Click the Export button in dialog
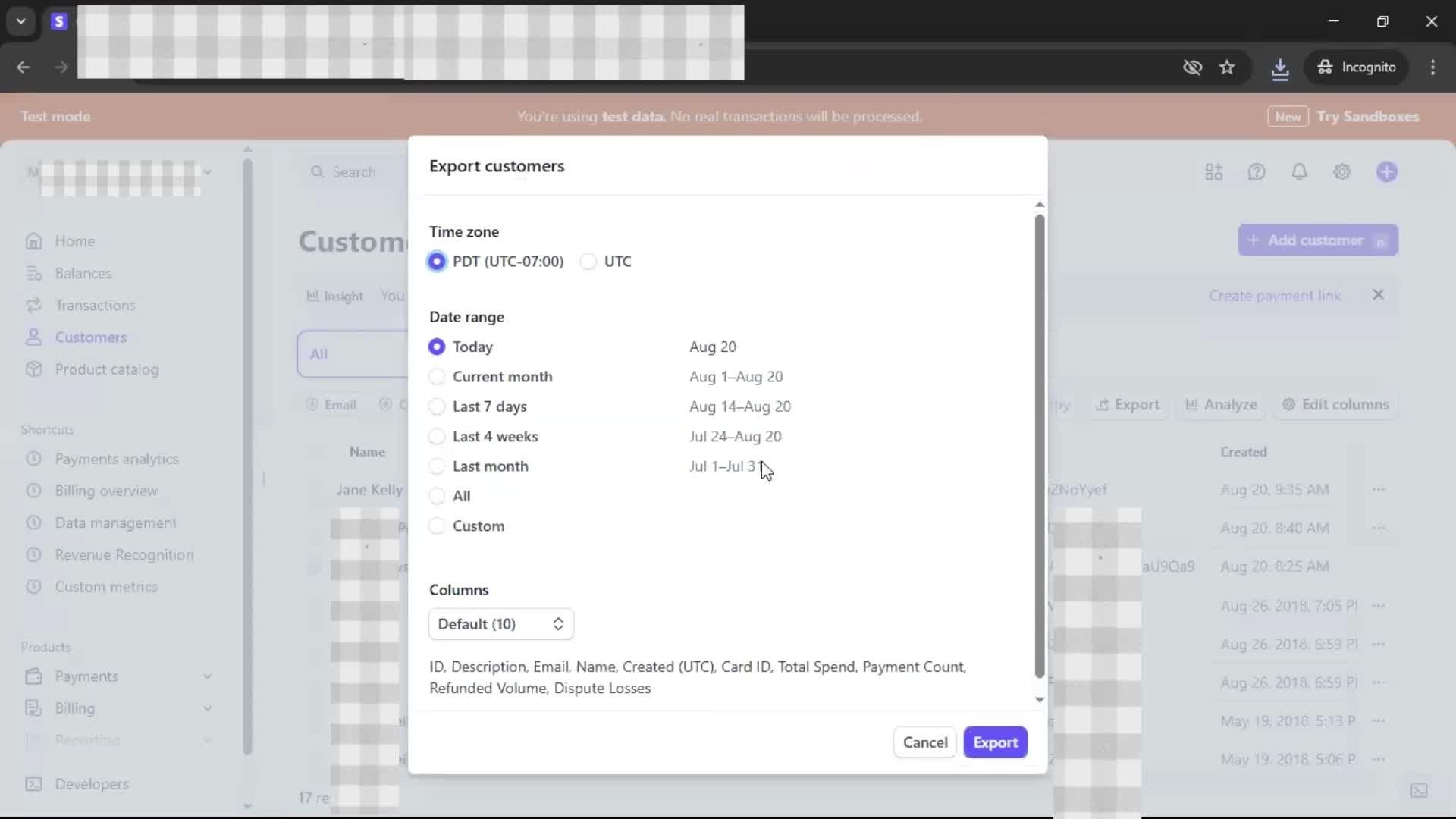 [x=995, y=742]
